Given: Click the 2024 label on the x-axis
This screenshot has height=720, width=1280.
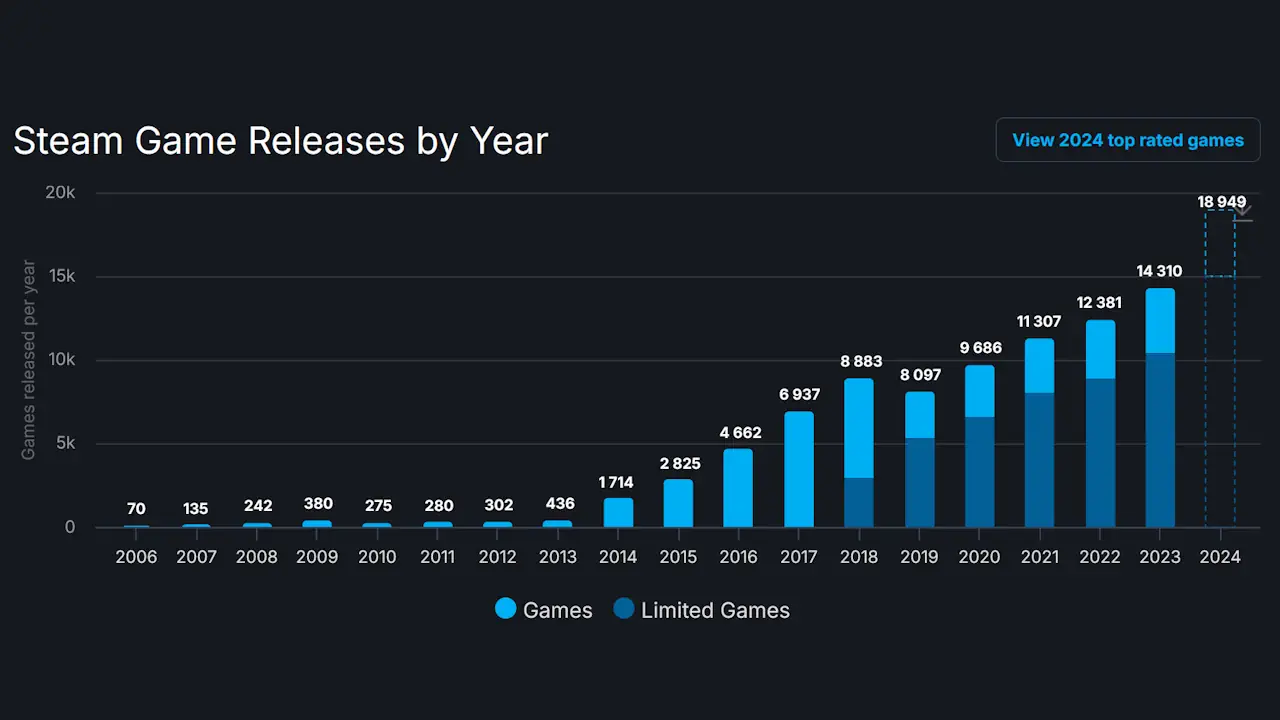Looking at the screenshot, I should point(1219,557).
